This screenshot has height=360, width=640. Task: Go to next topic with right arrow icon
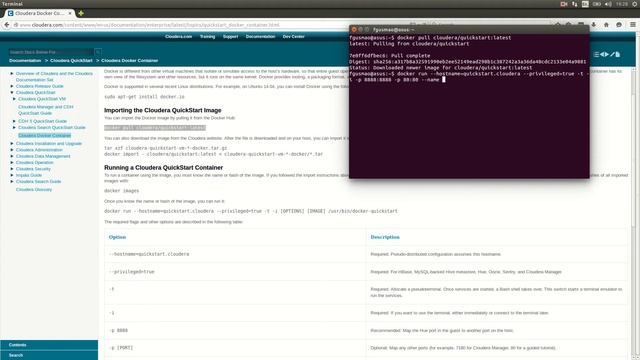[607, 54]
